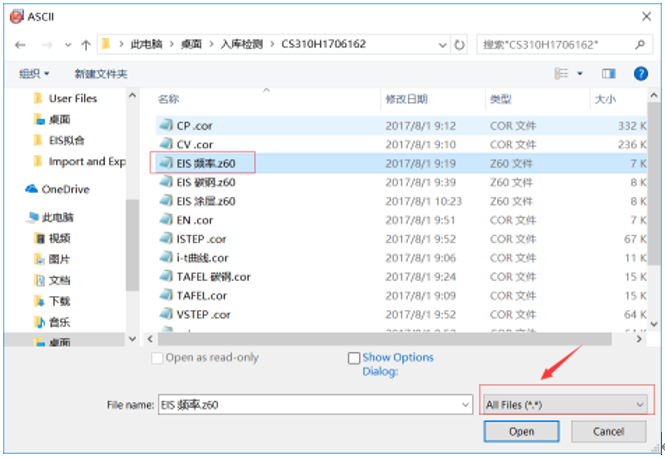Image resolution: width=665 pixels, height=458 pixels.
Task: Click the change view icon
Action: point(562,74)
